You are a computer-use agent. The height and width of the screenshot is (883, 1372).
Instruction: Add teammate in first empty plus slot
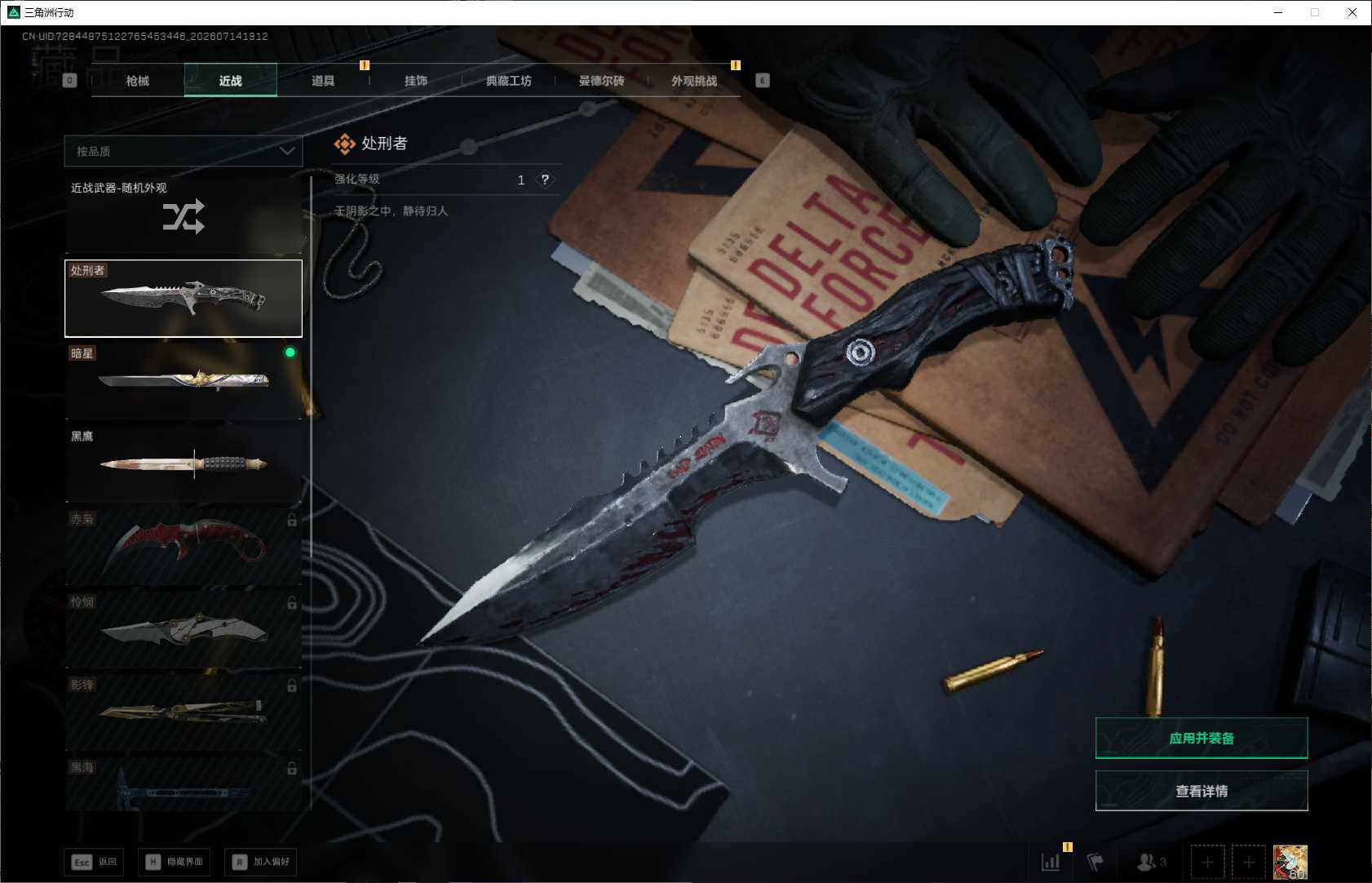[1207, 862]
